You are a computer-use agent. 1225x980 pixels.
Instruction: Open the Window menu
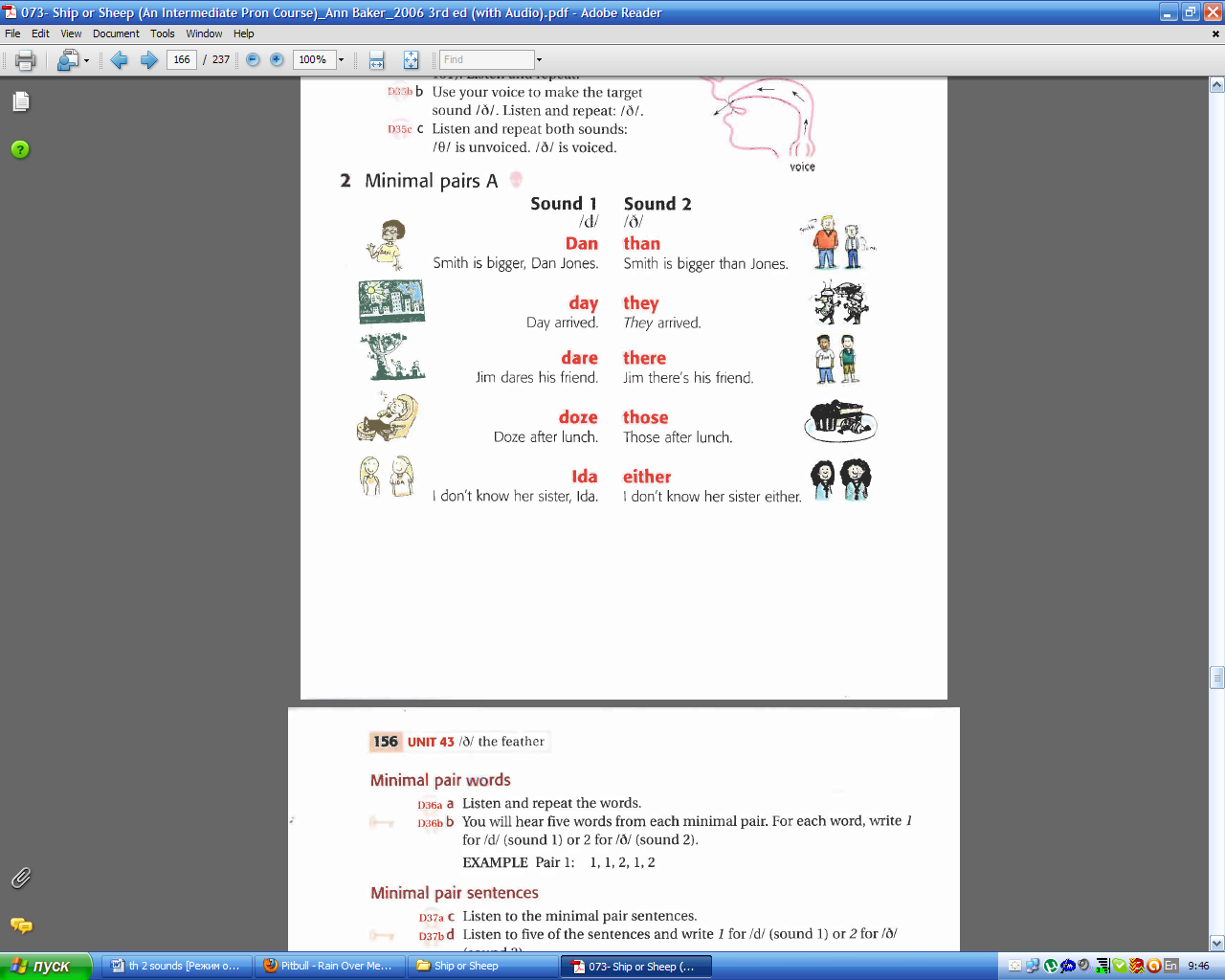(204, 33)
